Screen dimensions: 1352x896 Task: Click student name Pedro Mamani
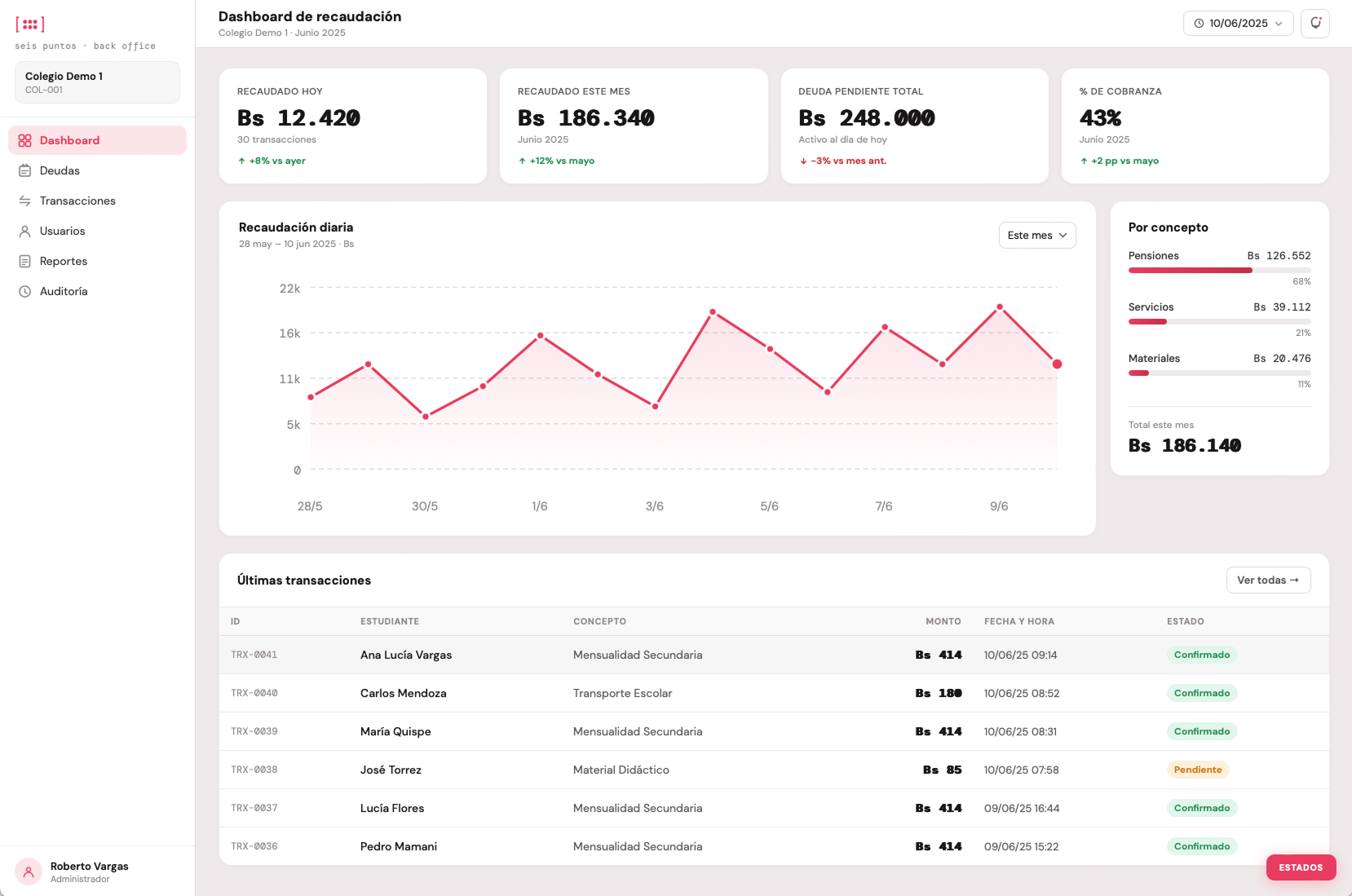point(399,846)
